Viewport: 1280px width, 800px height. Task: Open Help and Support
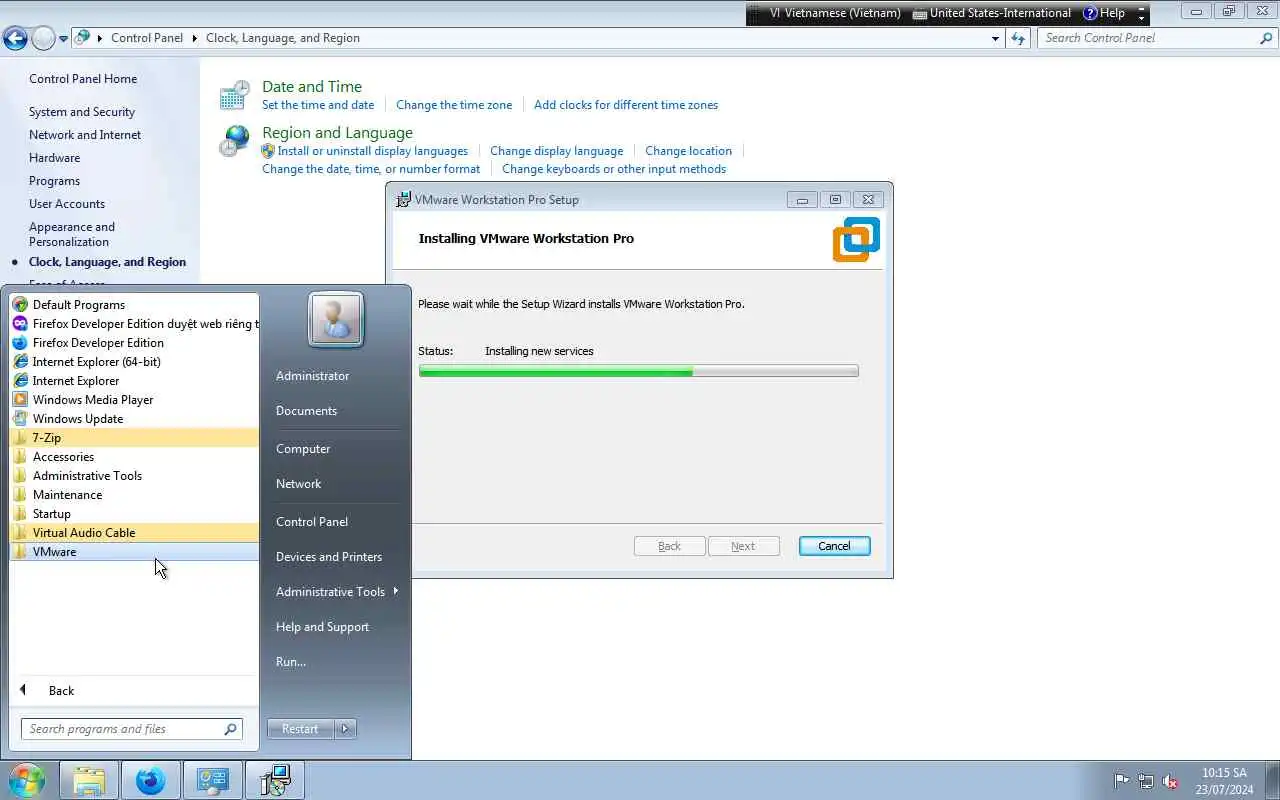322,626
